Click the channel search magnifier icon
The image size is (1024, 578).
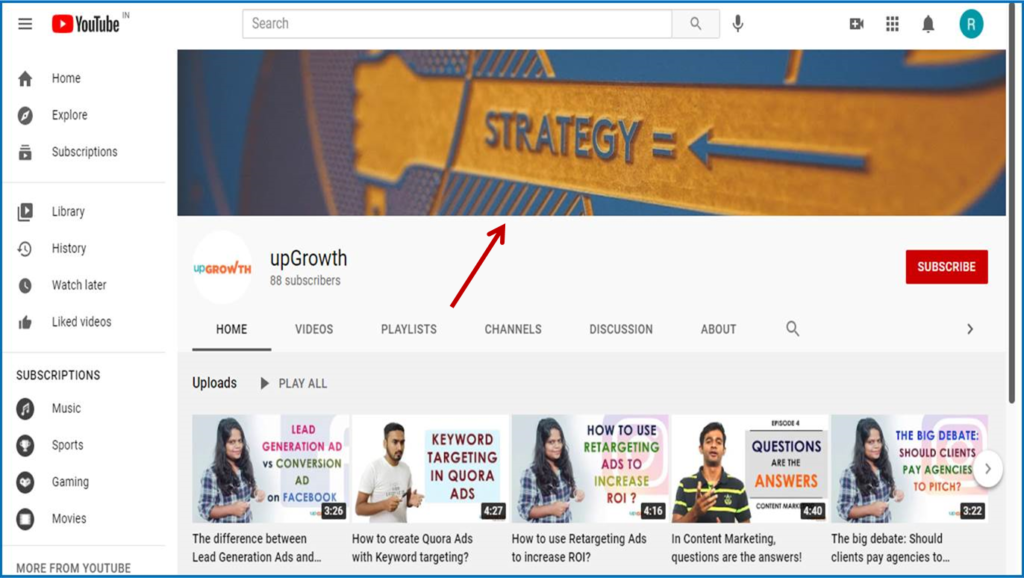click(x=792, y=329)
